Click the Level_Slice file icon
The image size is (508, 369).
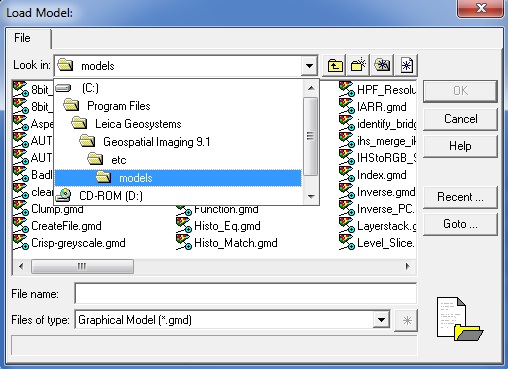click(x=347, y=242)
